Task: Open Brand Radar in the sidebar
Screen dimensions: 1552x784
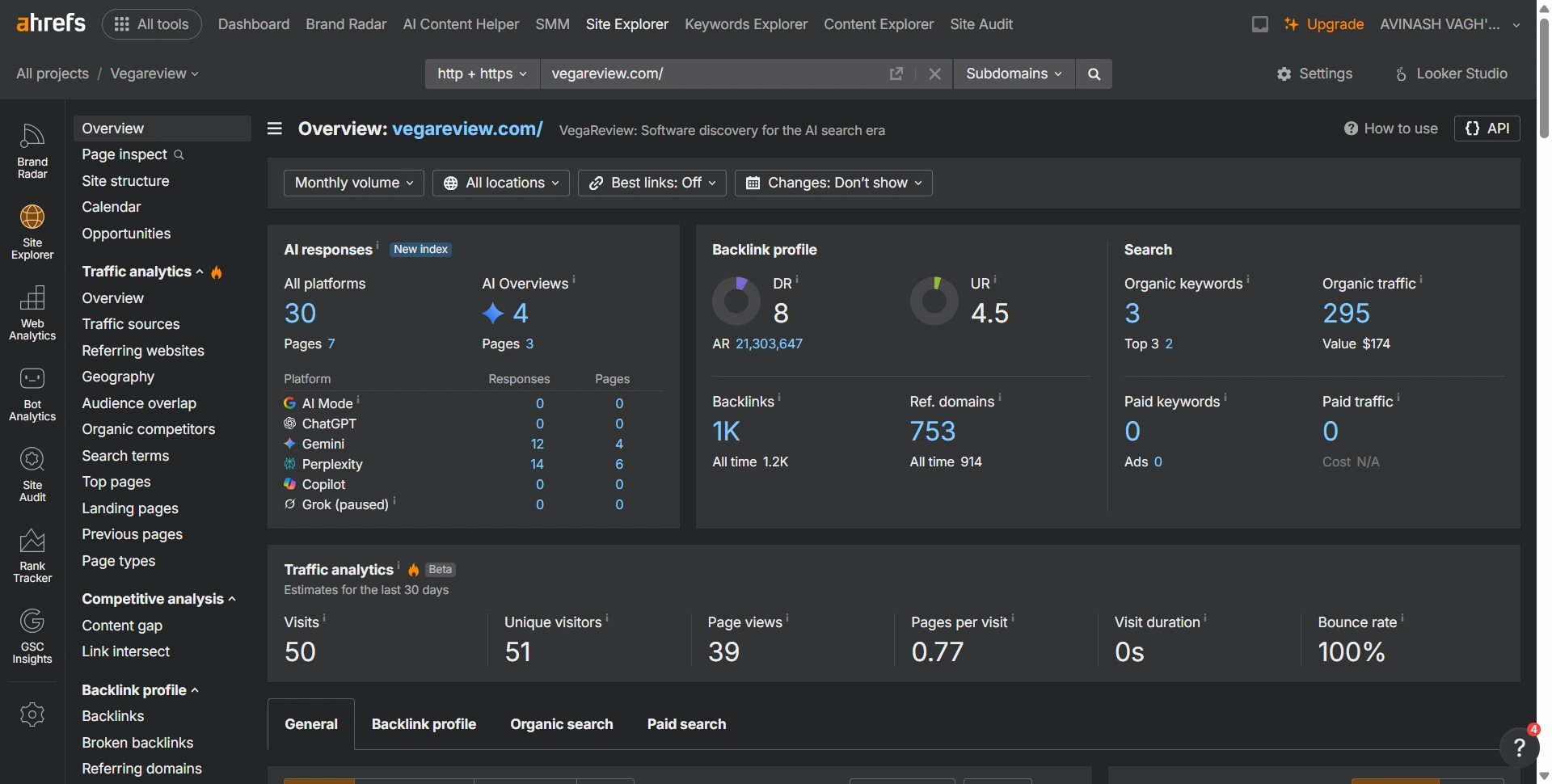Action: 32,151
